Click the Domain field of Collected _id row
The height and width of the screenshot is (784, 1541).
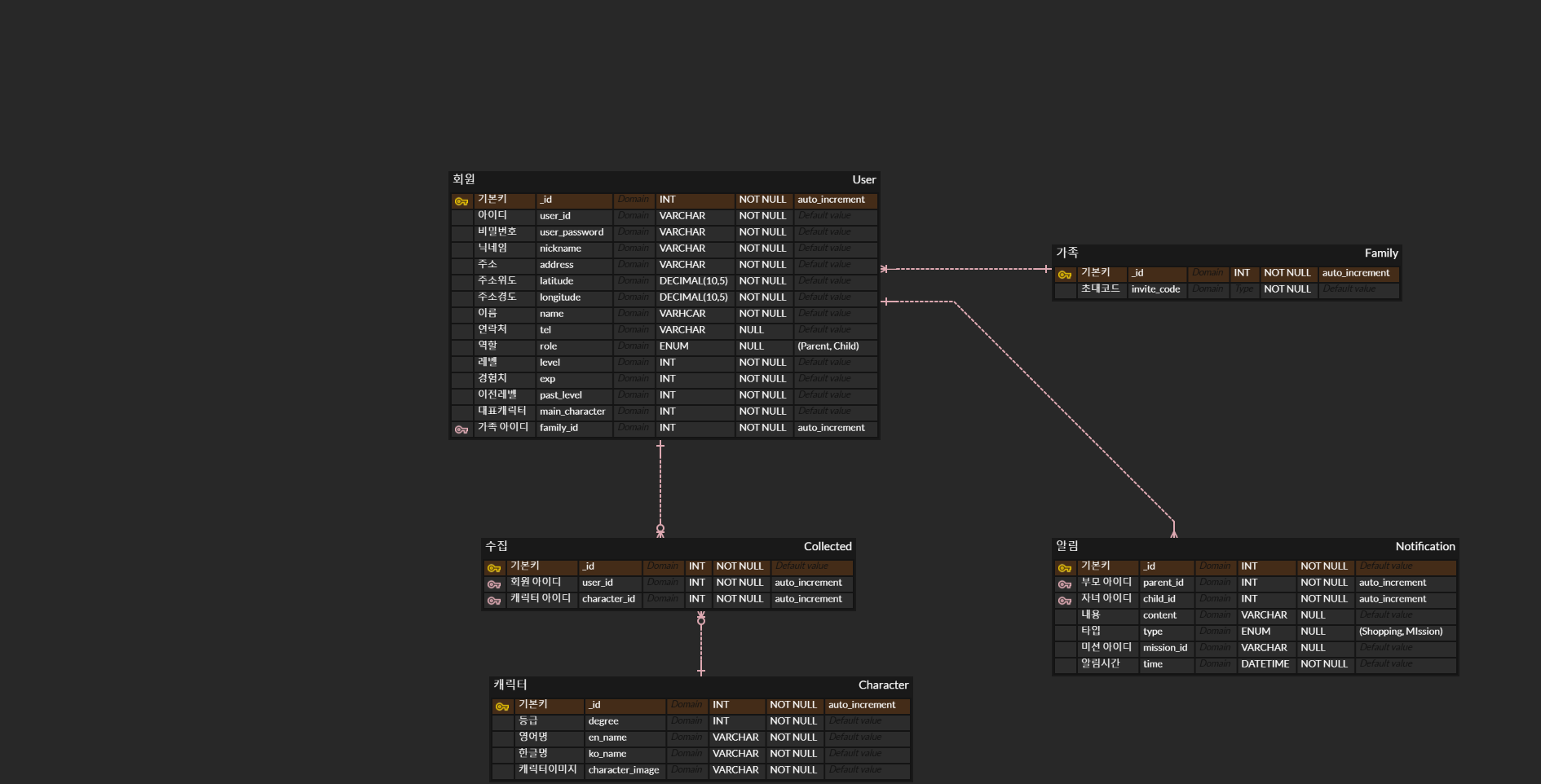(662, 566)
